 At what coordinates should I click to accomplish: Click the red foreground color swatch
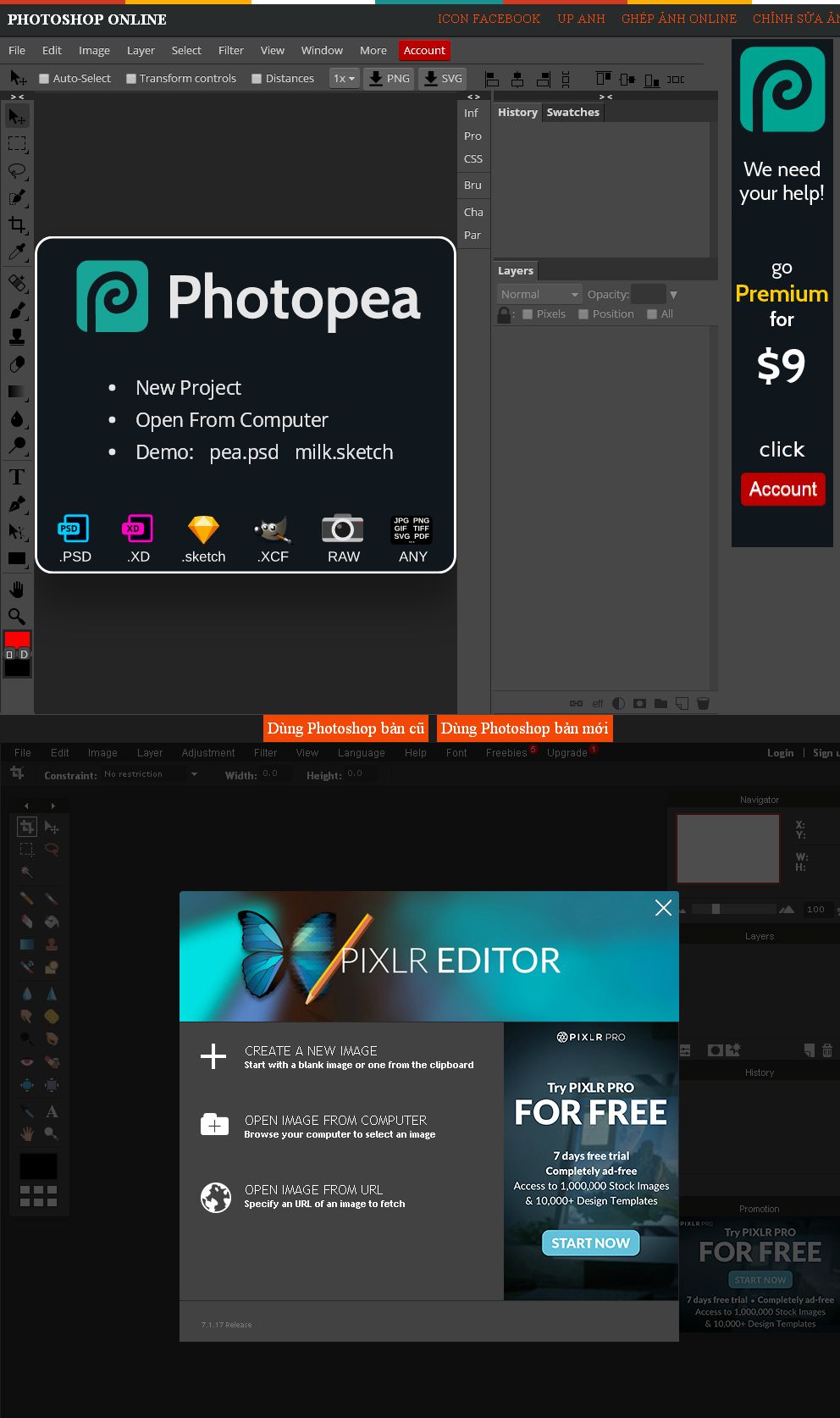click(17, 639)
